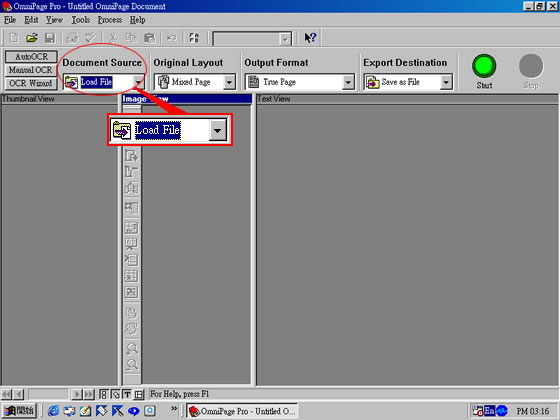Open the View menu

point(54,20)
